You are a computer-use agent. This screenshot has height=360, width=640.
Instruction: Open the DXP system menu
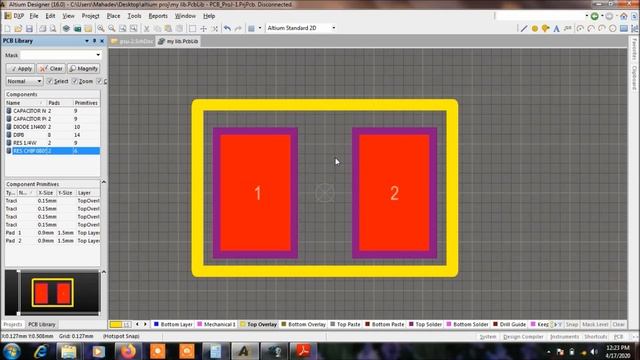click(x=15, y=16)
